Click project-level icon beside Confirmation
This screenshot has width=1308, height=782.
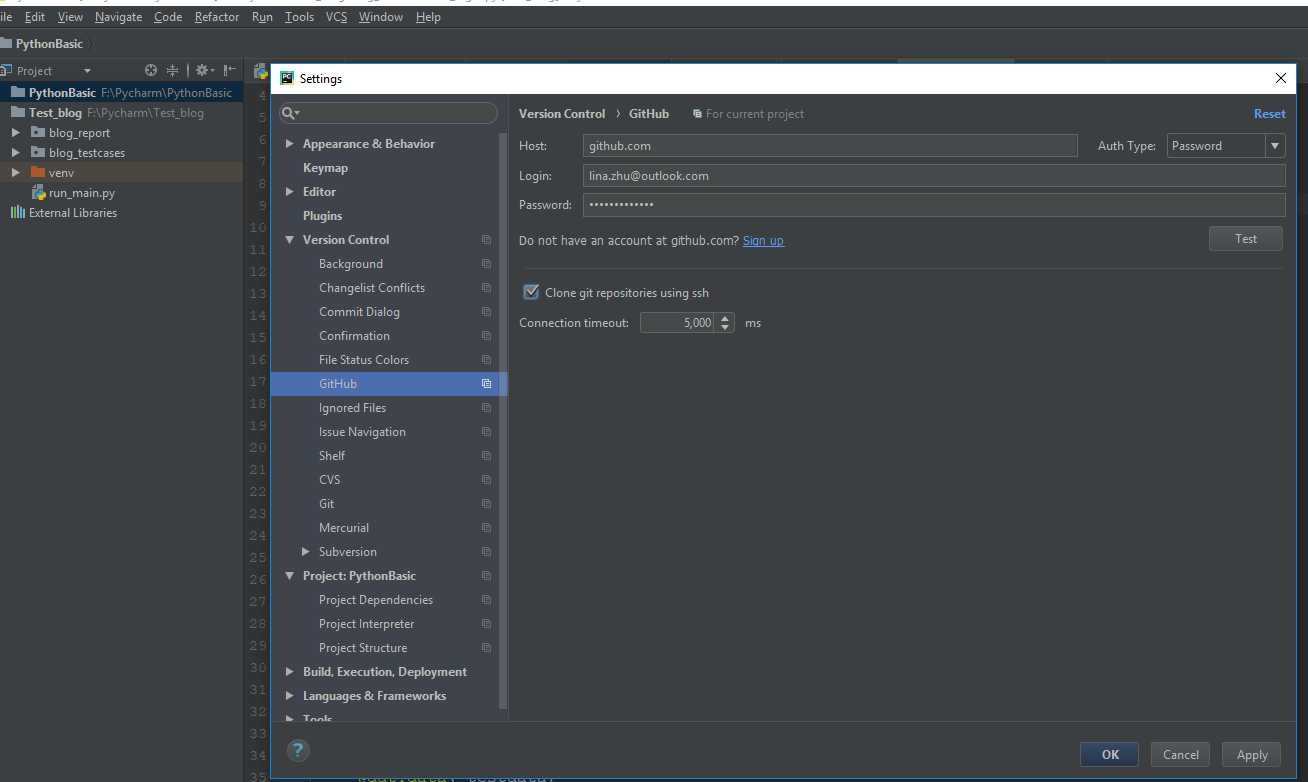[486, 336]
